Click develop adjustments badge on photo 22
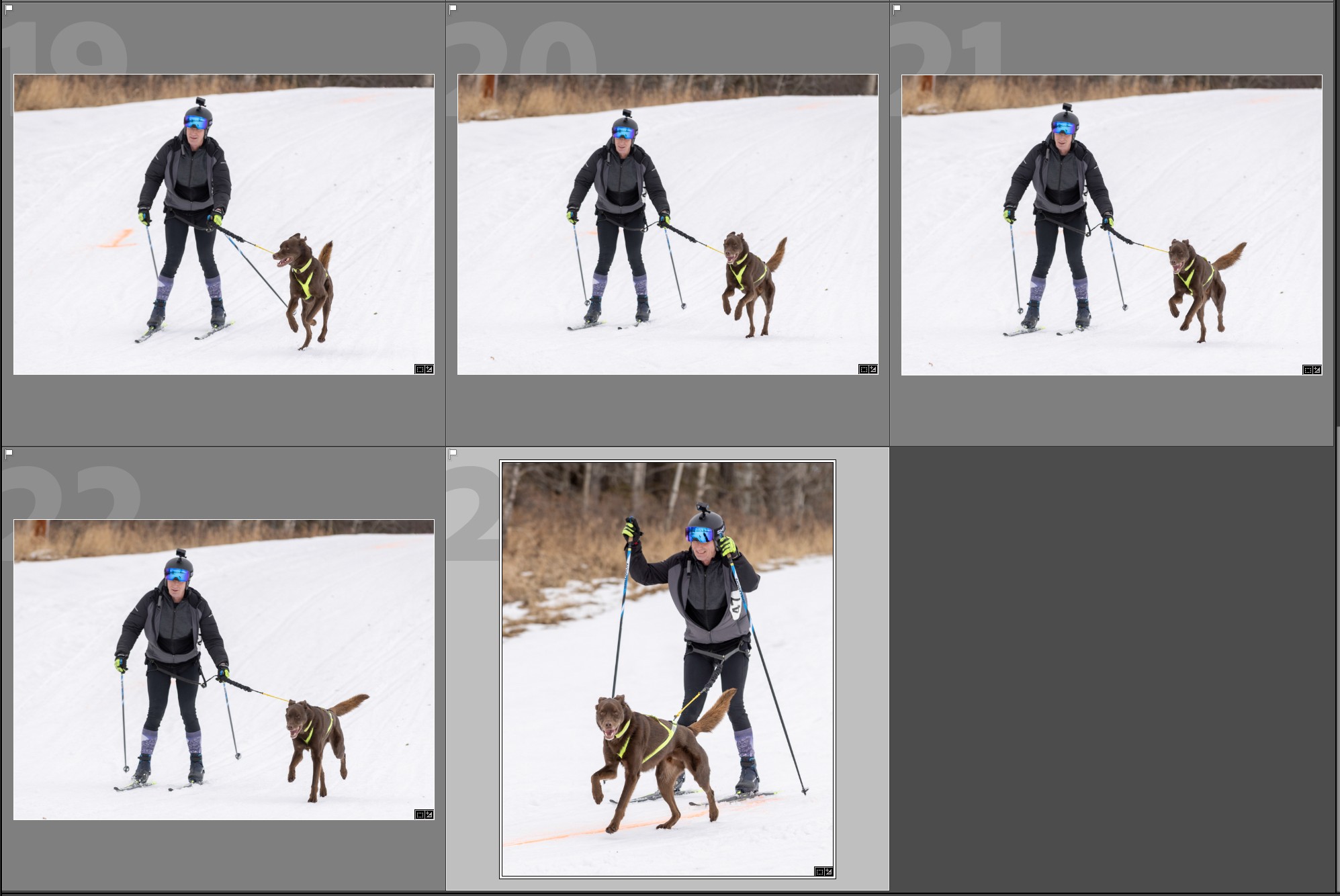The height and width of the screenshot is (896, 1340). [429, 815]
